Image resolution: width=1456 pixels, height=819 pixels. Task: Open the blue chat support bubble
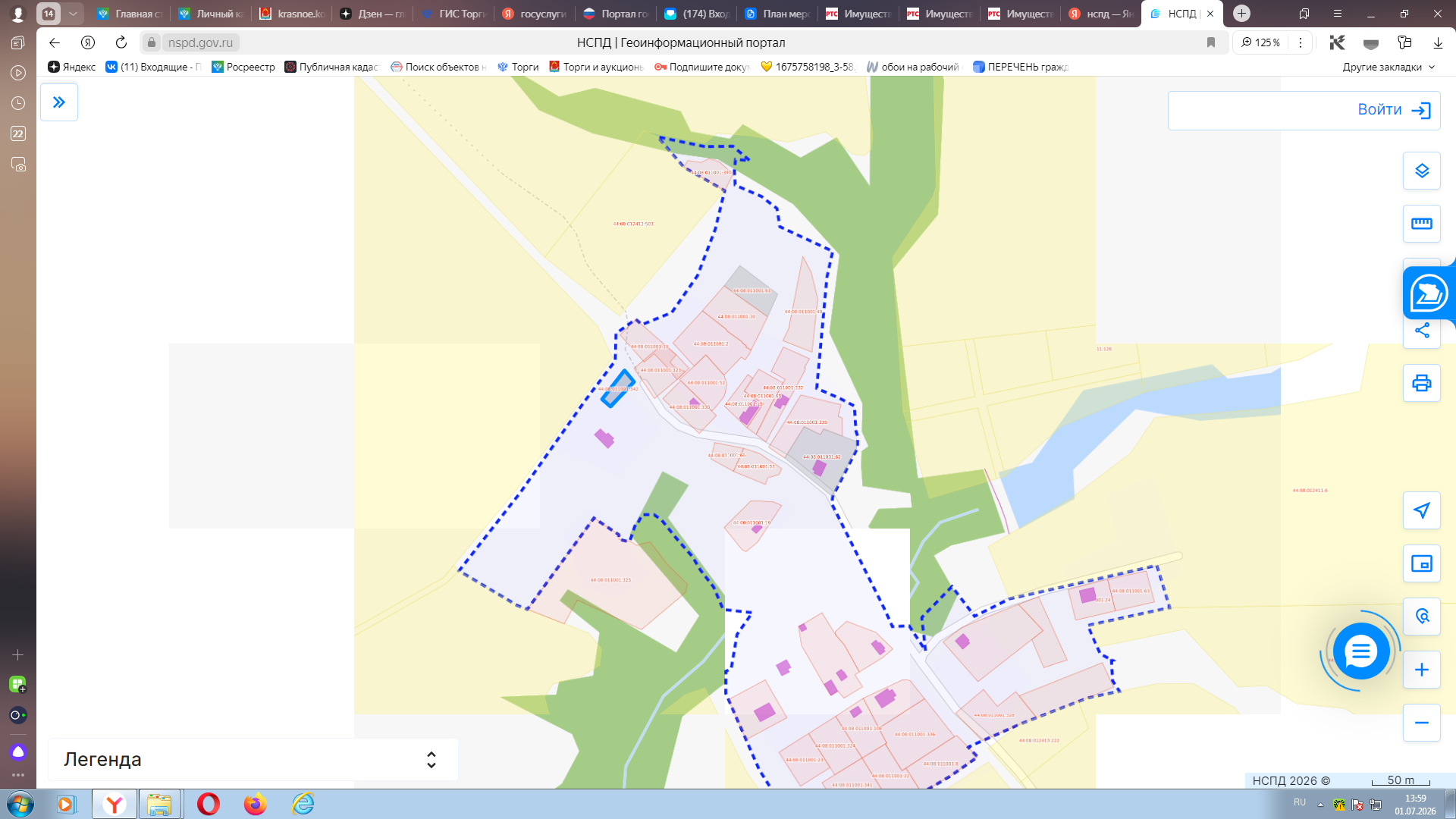(1361, 651)
